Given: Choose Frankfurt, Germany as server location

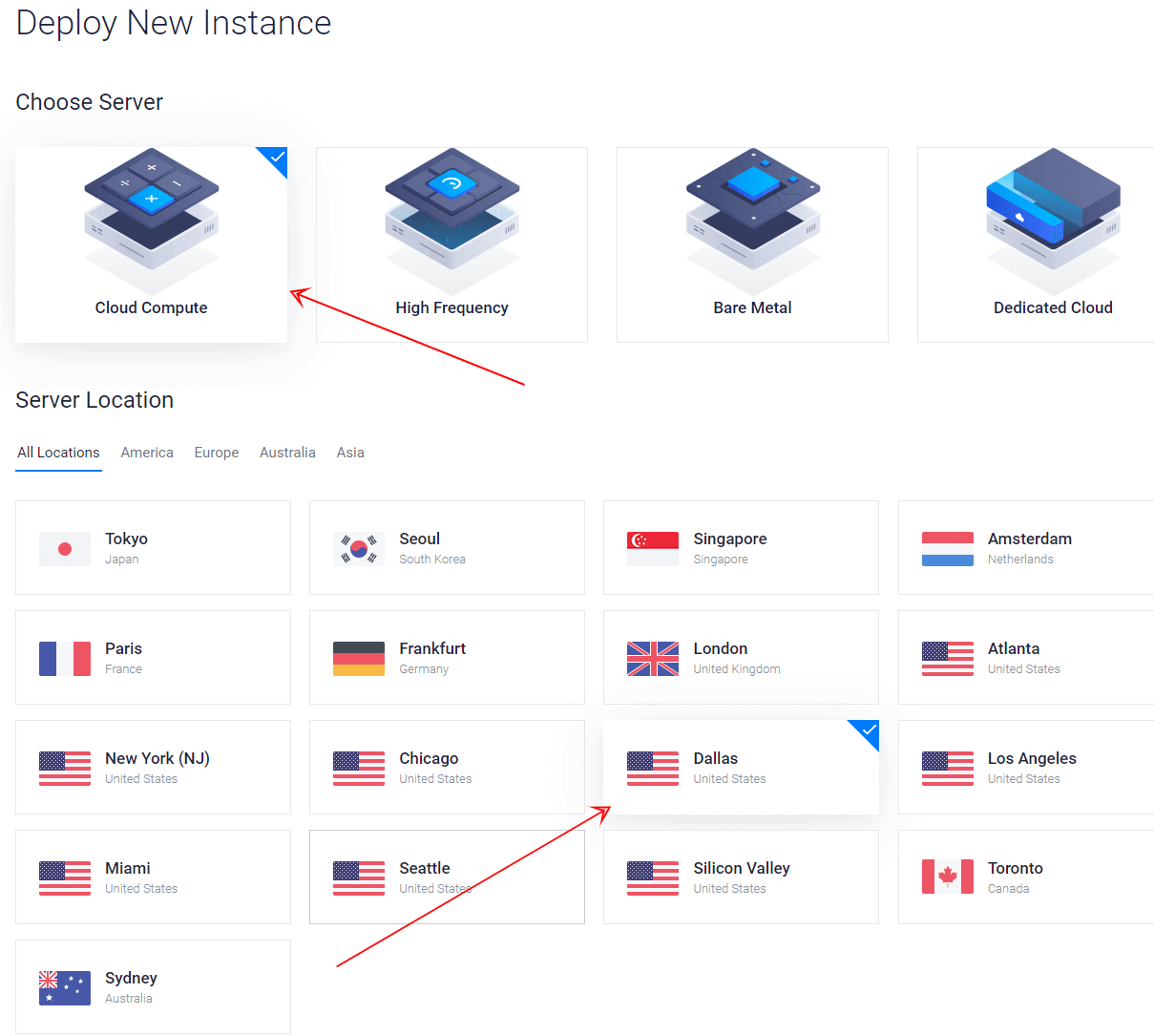Looking at the screenshot, I should click(x=447, y=658).
